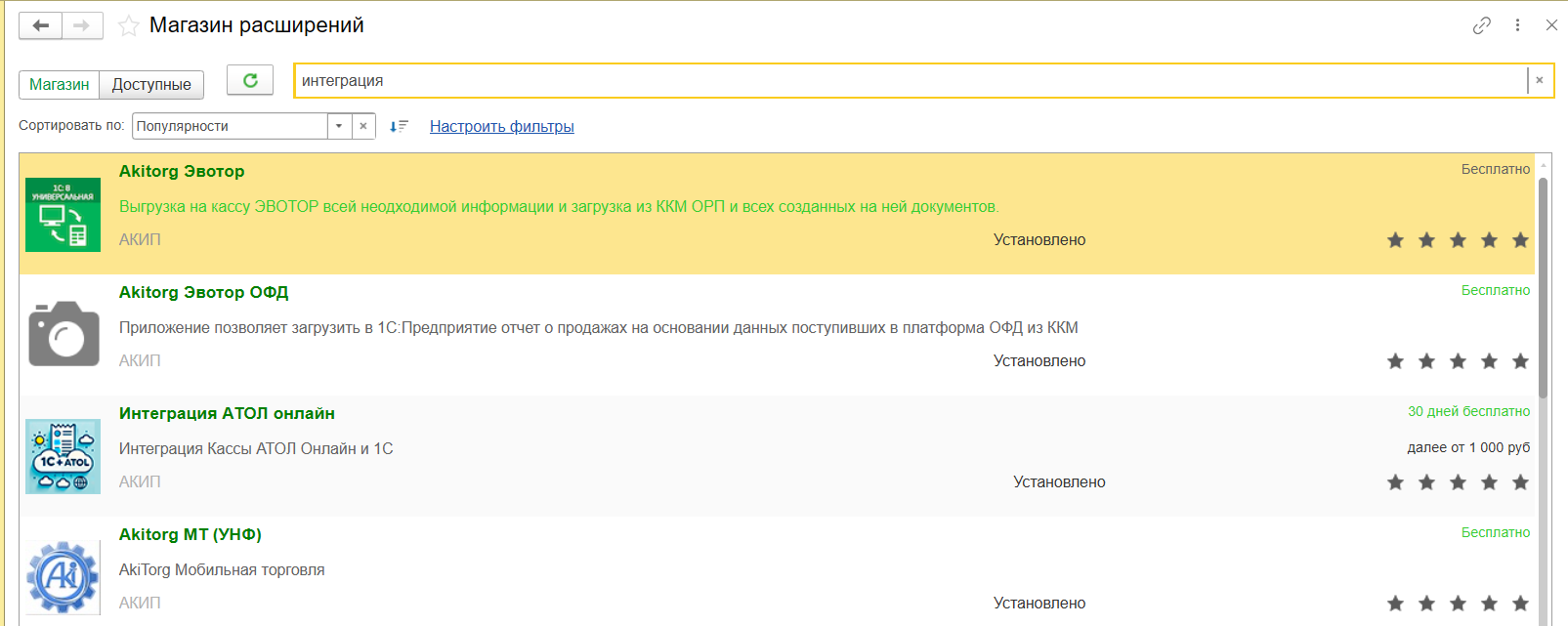This screenshot has width=1568, height=626.
Task: Click the rating stars of Akitorg Эвотор ОФД
Action: (x=1458, y=361)
